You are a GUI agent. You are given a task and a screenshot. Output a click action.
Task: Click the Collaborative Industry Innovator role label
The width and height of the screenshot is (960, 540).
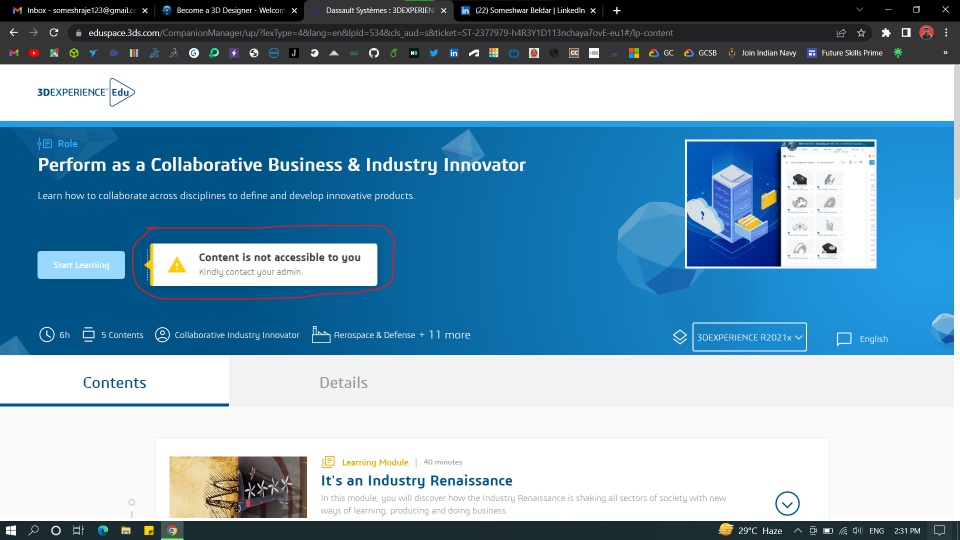click(x=237, y=335)
